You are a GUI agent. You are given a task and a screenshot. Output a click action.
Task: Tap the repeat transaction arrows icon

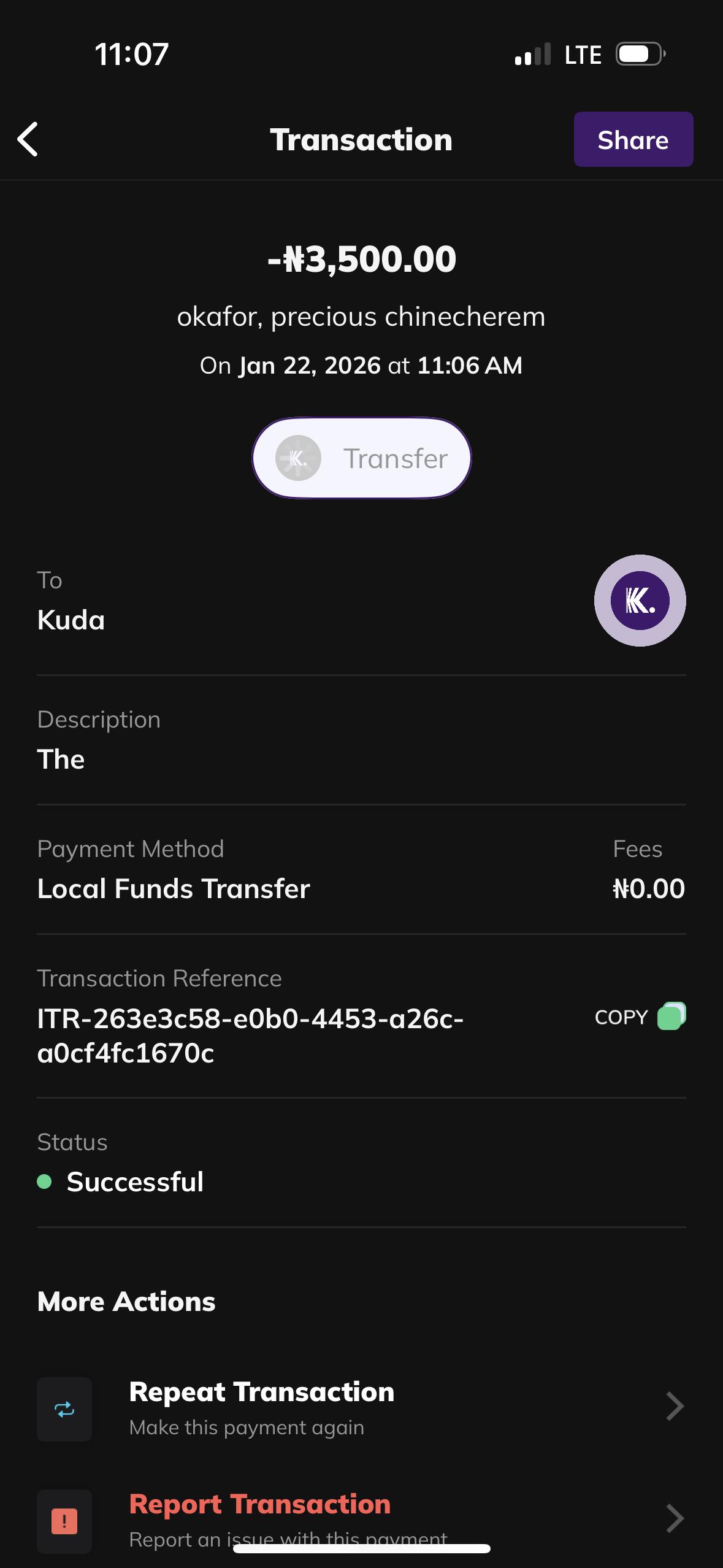64,1409
